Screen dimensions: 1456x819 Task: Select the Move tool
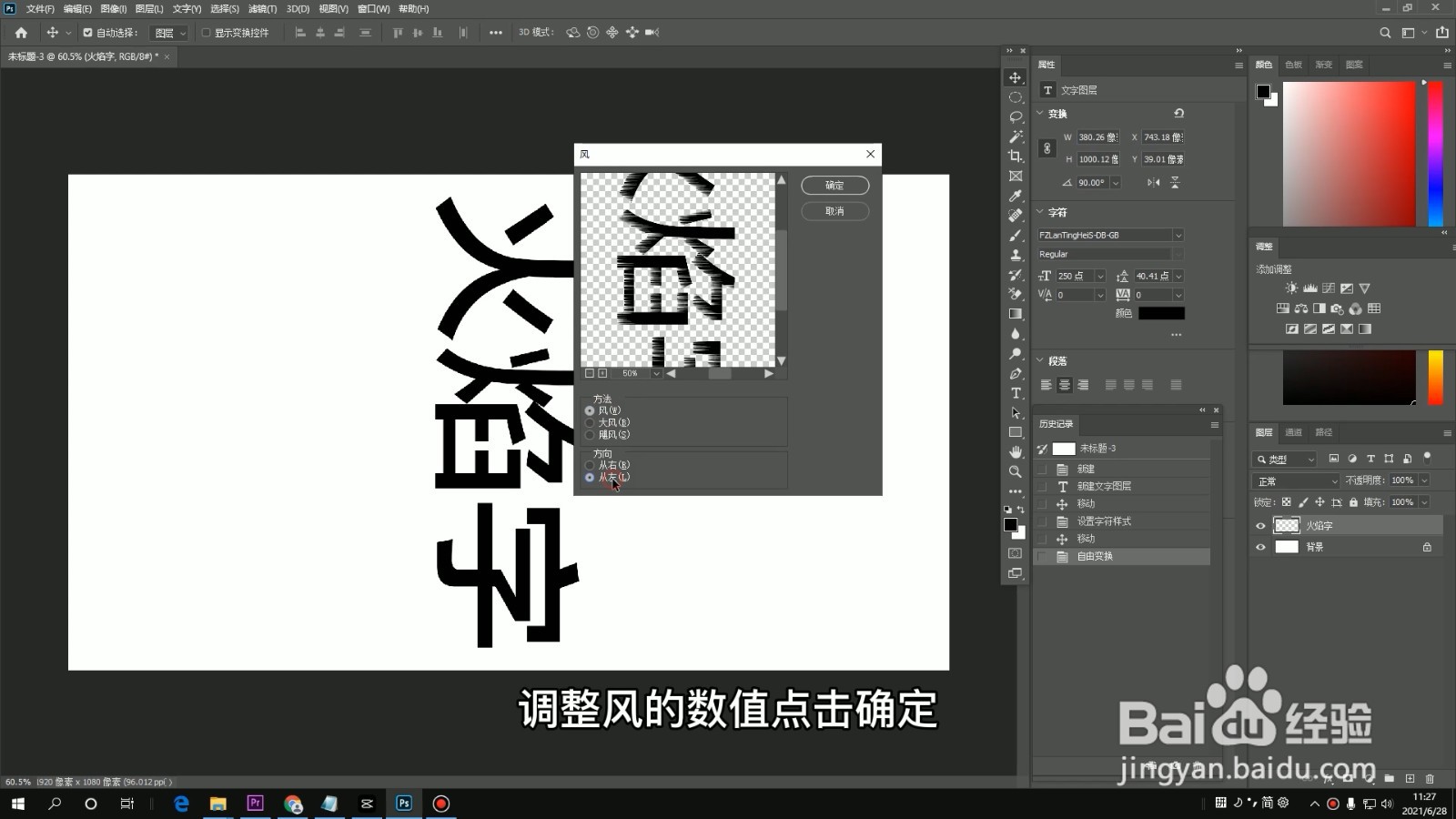pyautogui.click(x=1015, y=78)
